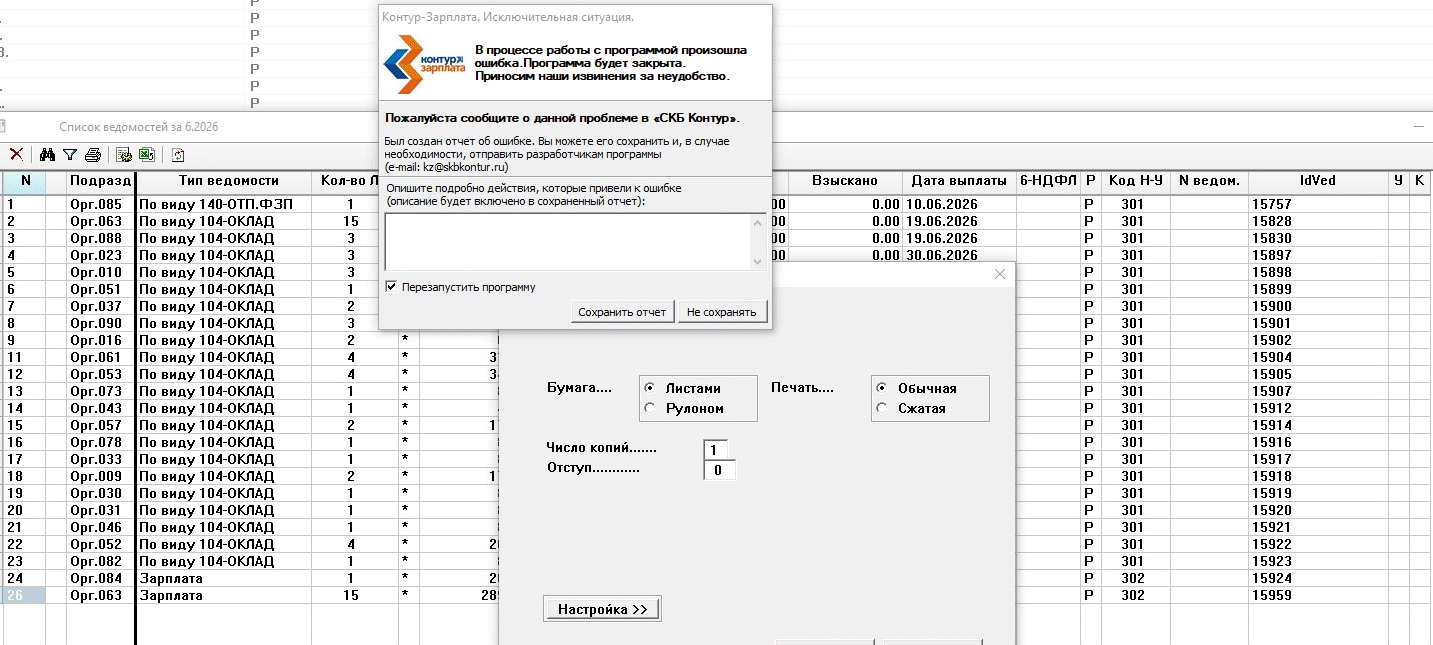Toggle 'Перезапустить программу' checkbox
Screen dimensions: 1433x645
[x=391, y=287]
